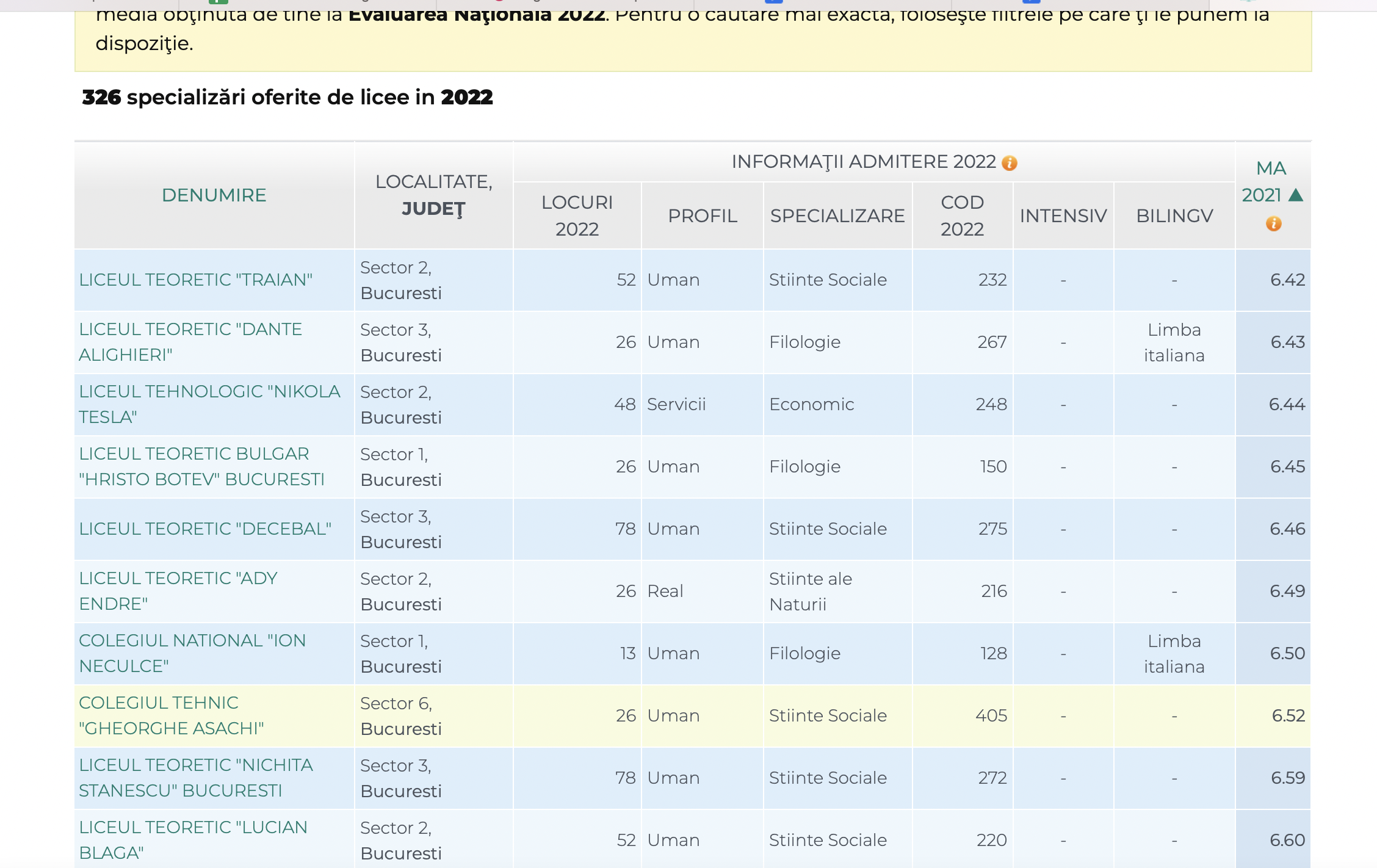Click info icon next to Informații Admitere 2022

(x=1010, y=163)
